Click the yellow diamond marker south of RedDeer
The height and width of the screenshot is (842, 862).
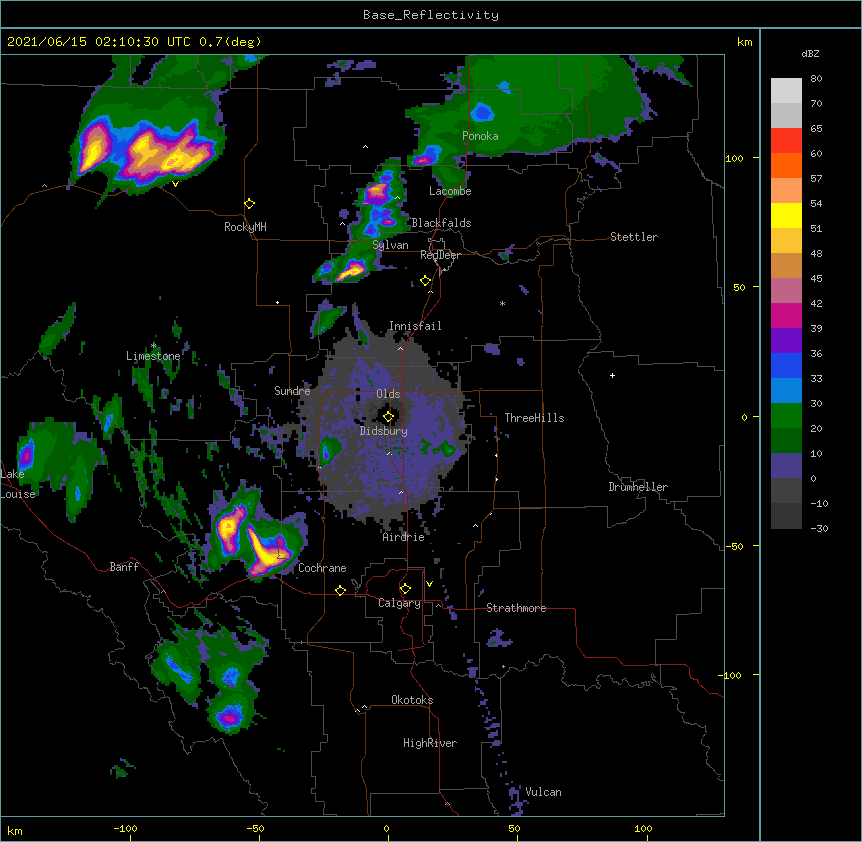425,281
